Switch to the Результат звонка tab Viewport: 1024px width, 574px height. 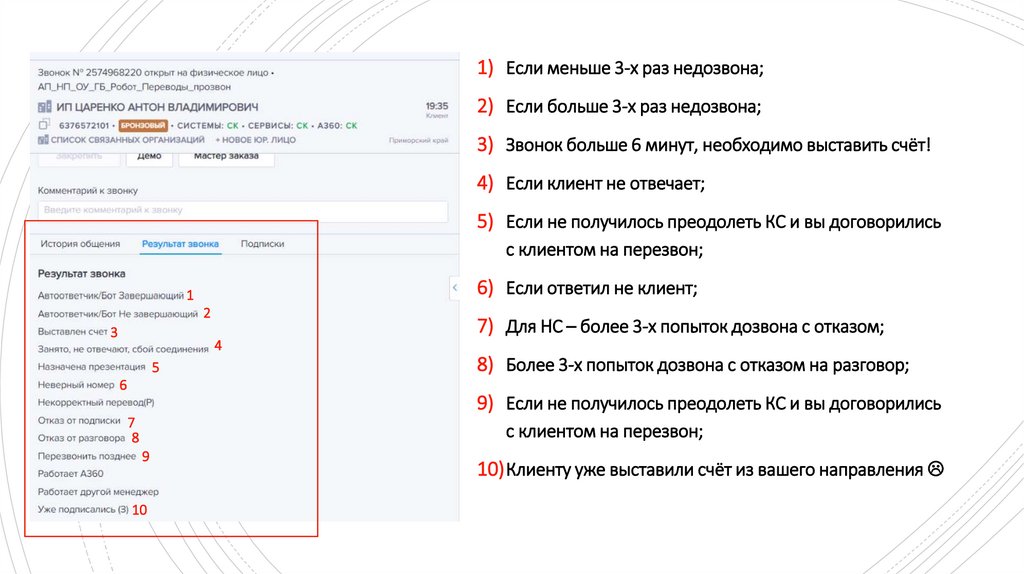tap(180, 244)
